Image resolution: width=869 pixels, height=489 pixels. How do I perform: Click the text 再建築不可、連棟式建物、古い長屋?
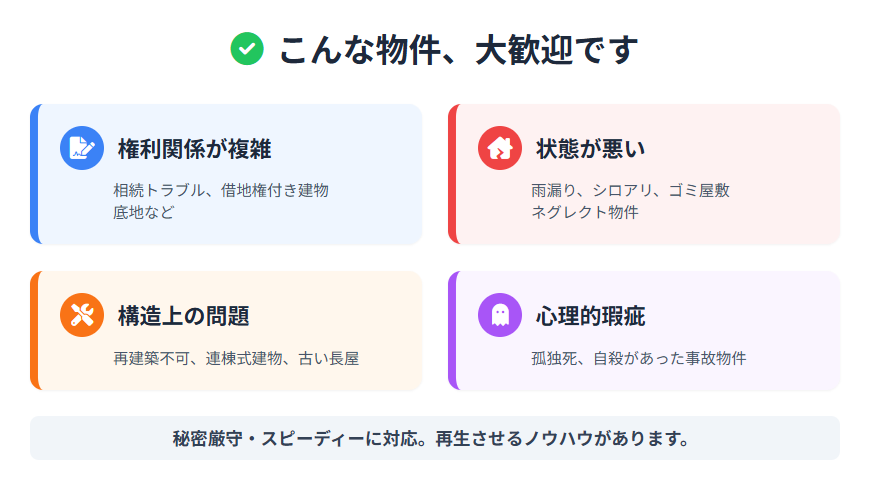[236, 358]
